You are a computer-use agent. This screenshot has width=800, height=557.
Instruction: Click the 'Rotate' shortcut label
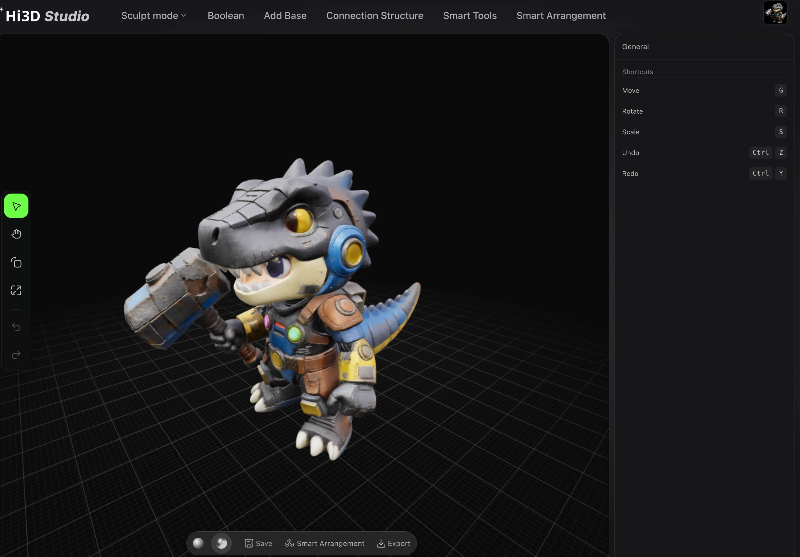tap(633, 111)
